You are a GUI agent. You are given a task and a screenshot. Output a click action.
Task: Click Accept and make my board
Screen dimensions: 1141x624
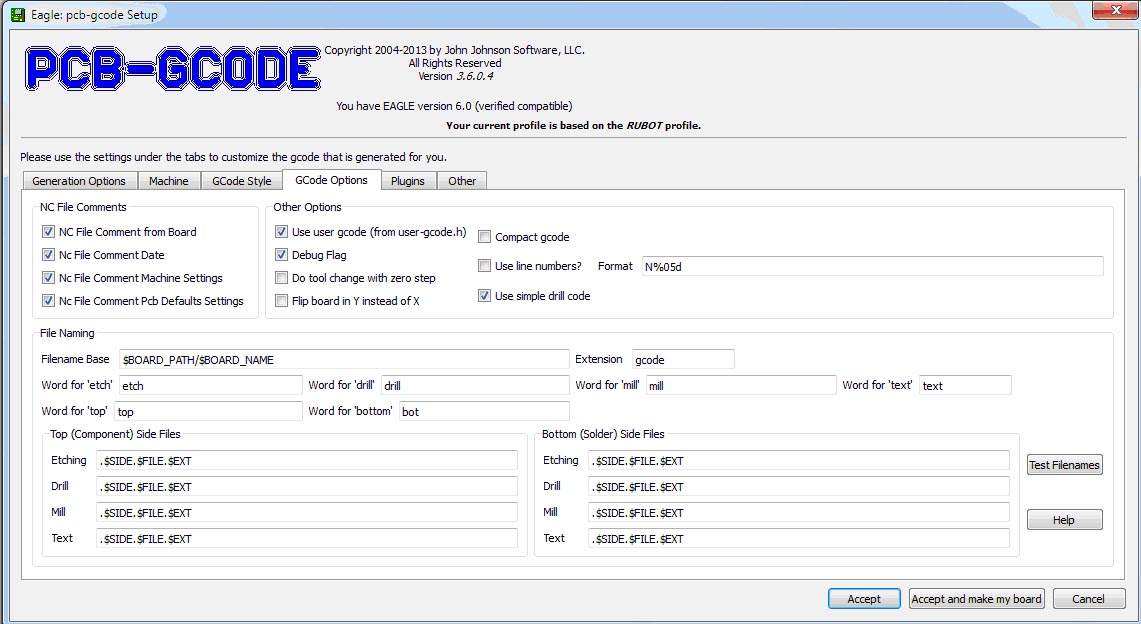(x=977, y=599)
